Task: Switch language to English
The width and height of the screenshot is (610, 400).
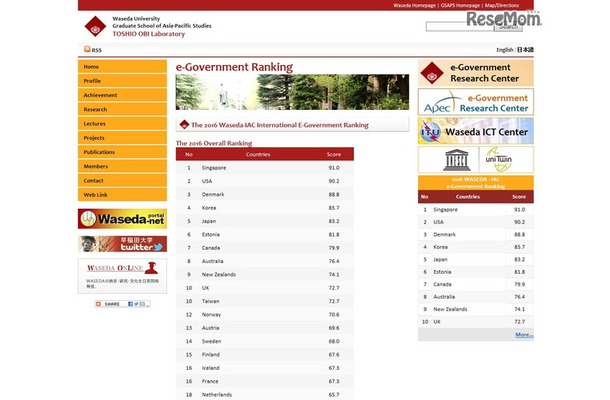Action: 505,50
